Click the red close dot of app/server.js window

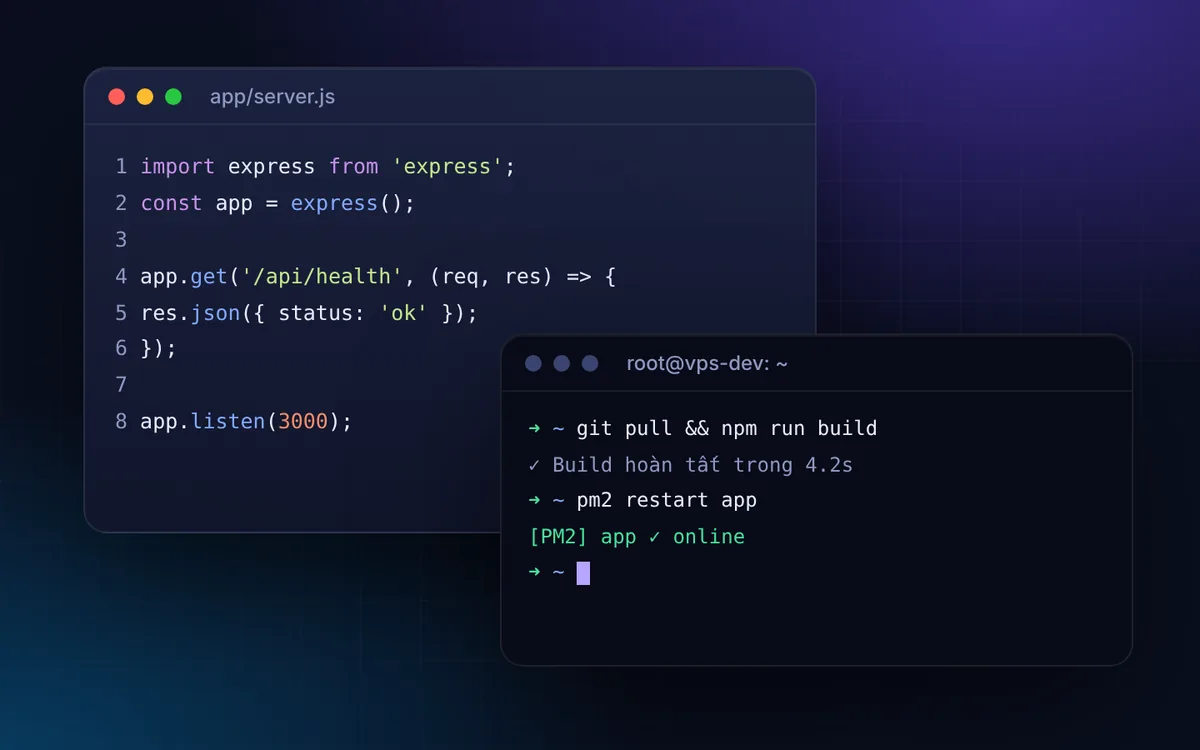(x=117, y=97)
